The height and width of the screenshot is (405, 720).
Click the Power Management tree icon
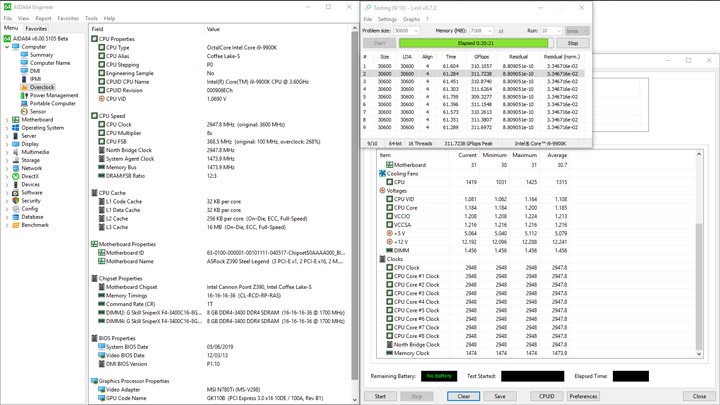(24, 95)
